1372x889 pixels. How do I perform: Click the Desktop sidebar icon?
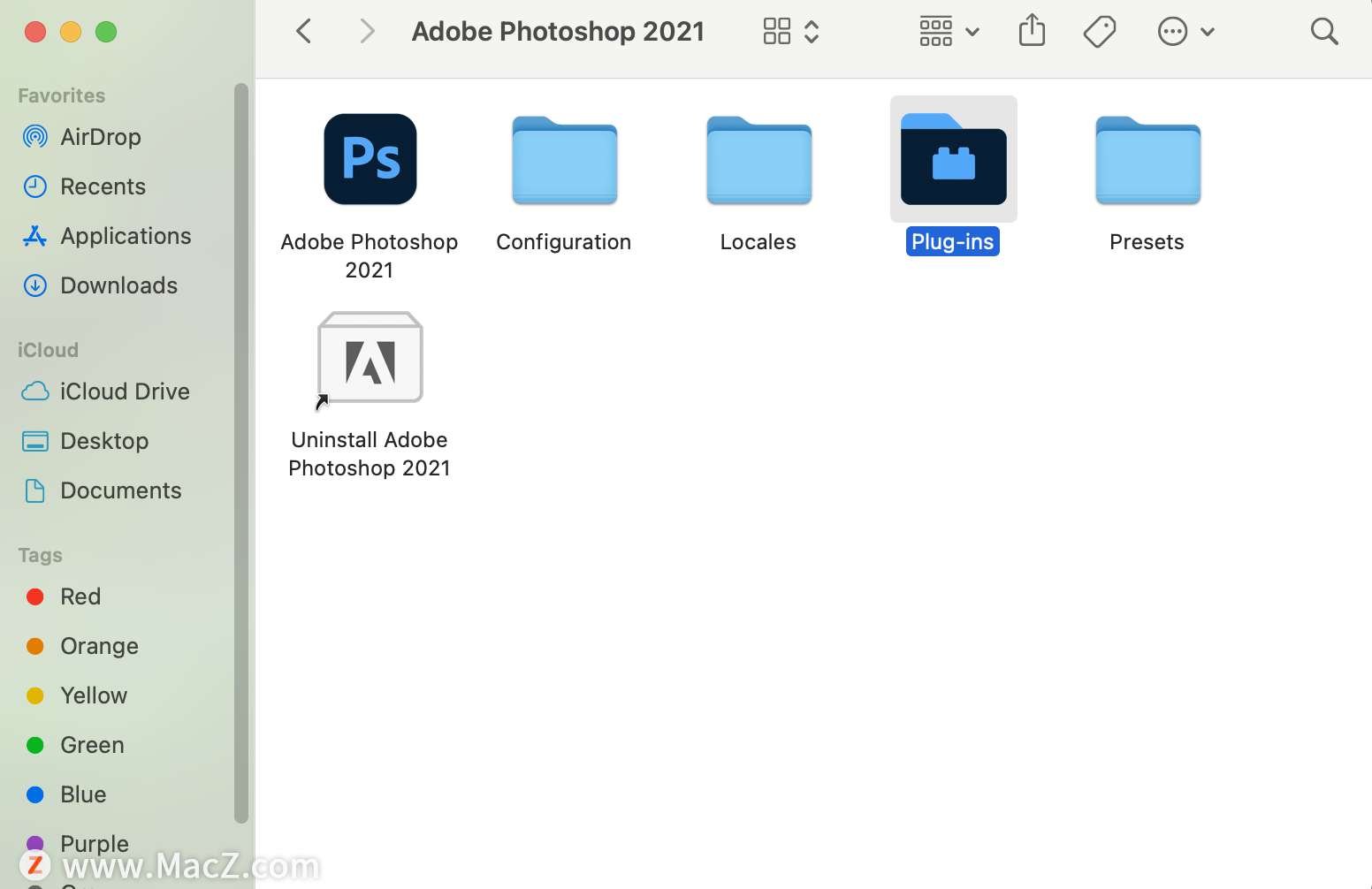(35, 441)
